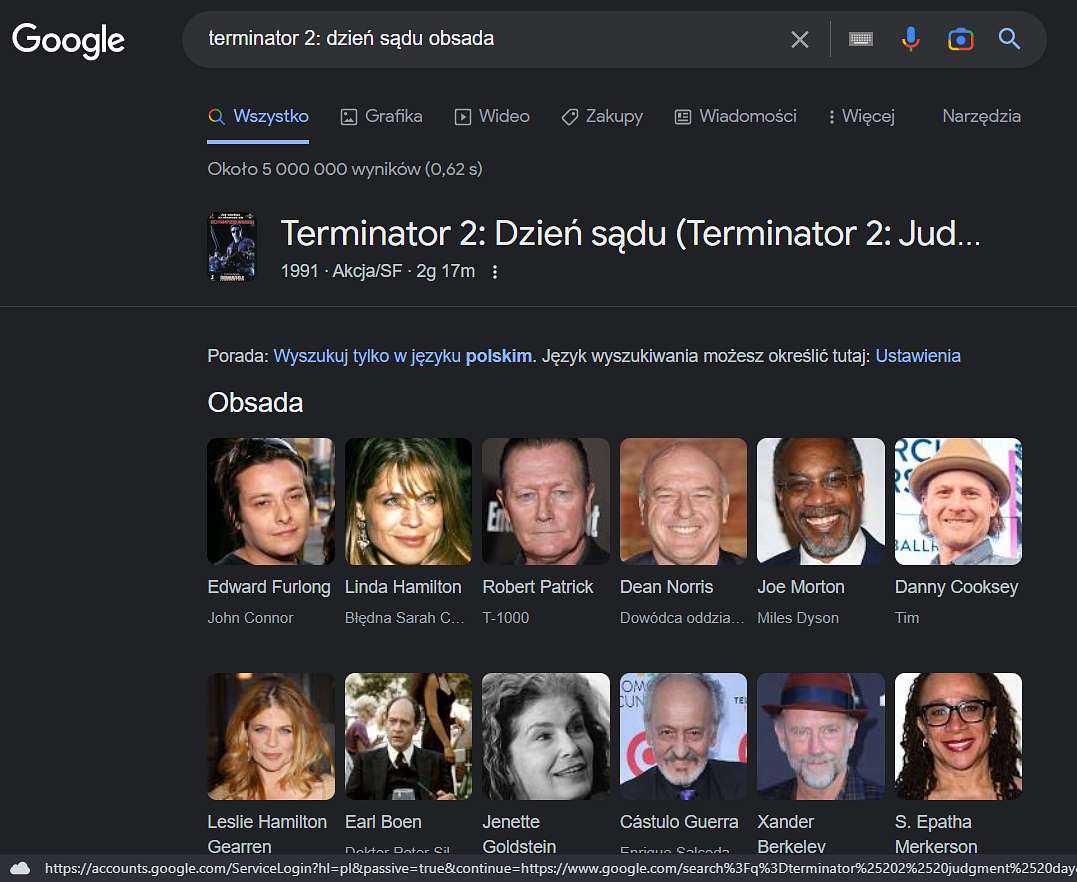Viewport: 1077px width, 882px height.
Task: Click the Edward Furlong name
Action: click(x=269, y=587)
